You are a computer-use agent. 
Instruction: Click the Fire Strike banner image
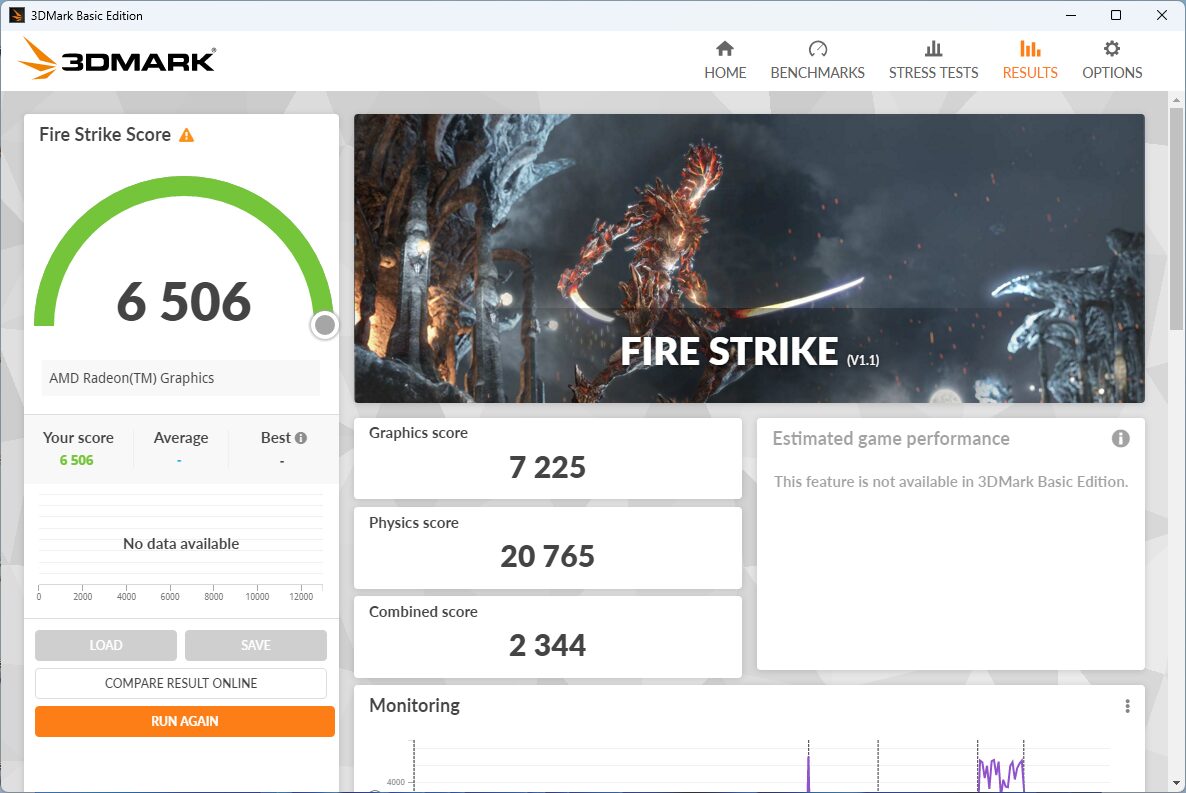749,258
